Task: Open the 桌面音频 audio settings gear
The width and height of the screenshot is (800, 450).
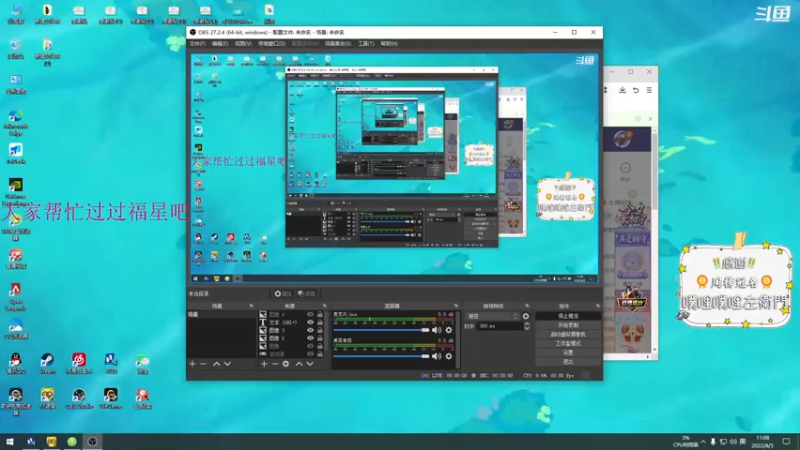Action: 449,356
